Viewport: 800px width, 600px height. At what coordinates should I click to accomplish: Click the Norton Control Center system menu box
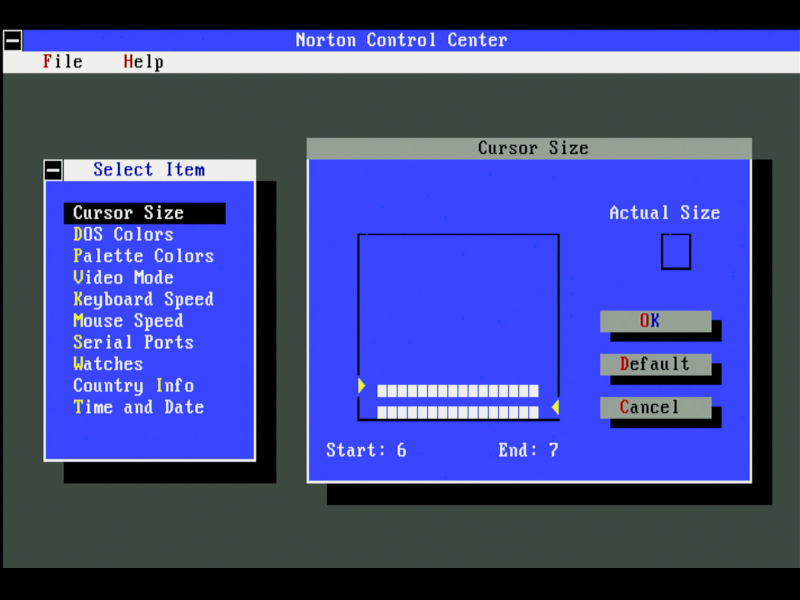coord(13,41)
